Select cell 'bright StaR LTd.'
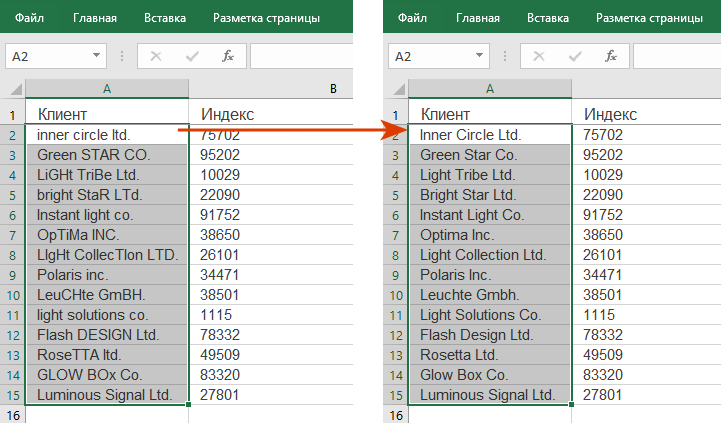721x423 pixels. [x=107, y=195]
